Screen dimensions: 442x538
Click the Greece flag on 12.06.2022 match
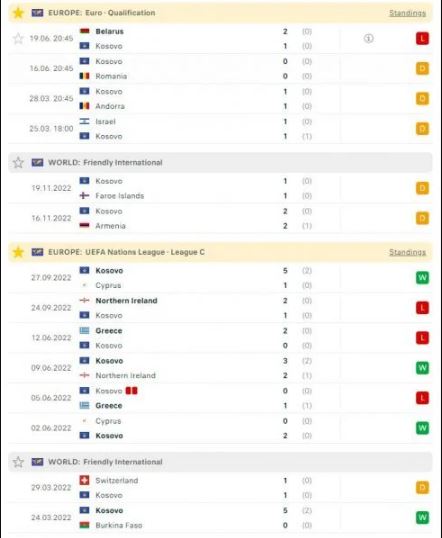(84, 331)
